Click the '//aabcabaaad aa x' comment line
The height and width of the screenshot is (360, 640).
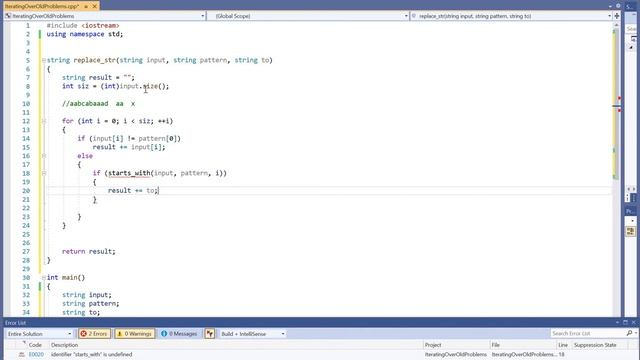point(98,104)
